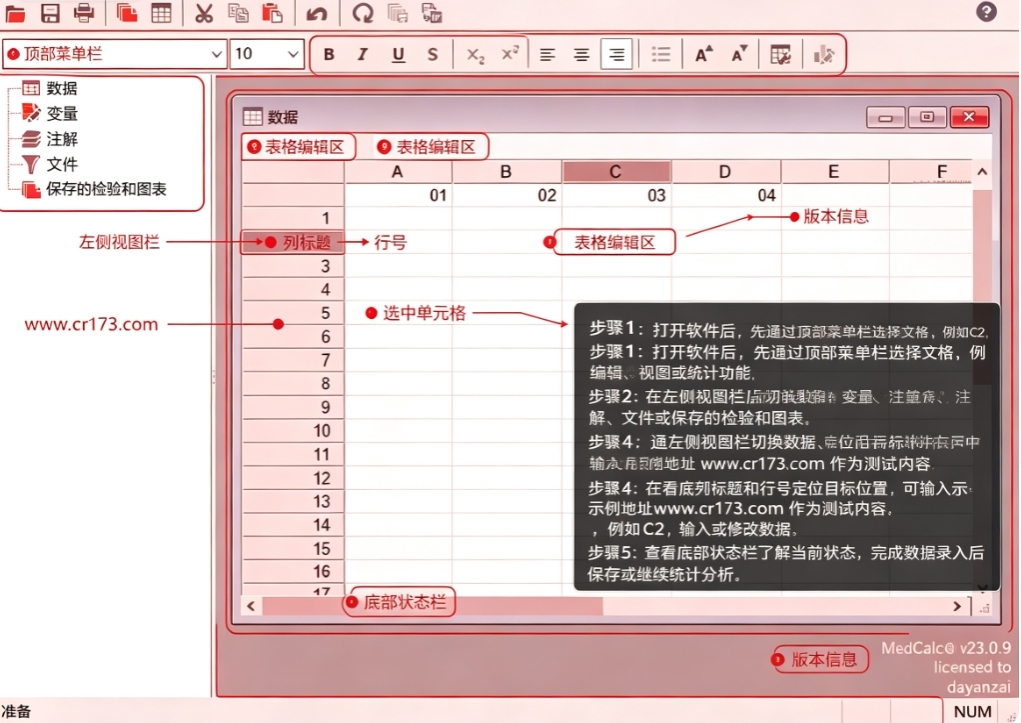Paste with the clipboard icon

pos(272,13)
